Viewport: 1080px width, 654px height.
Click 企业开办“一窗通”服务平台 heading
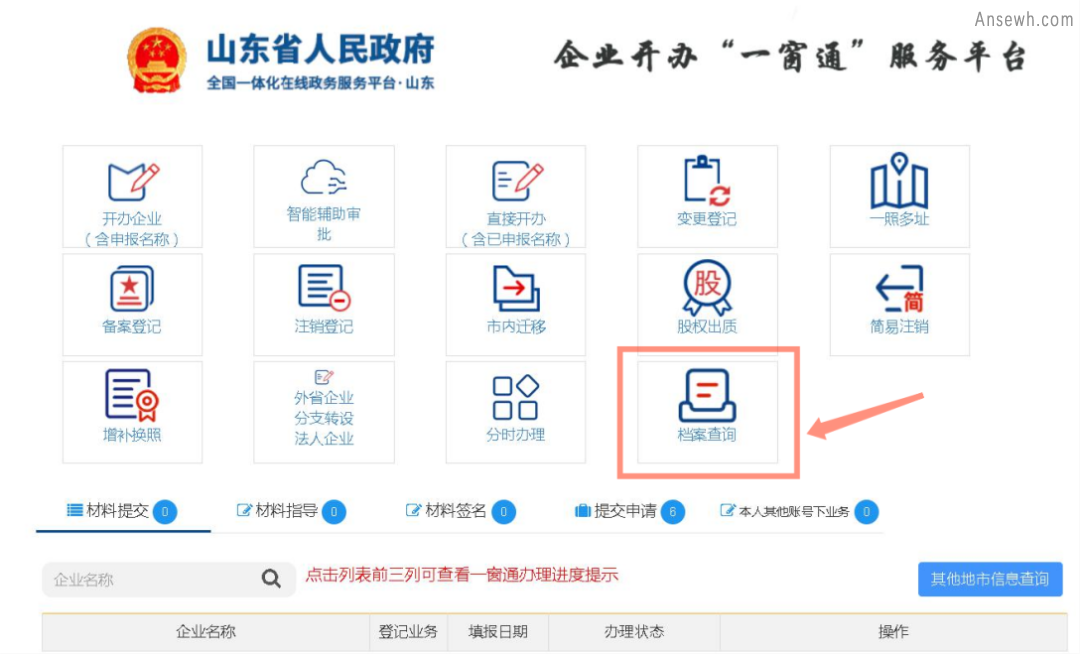tap(791, 56)
